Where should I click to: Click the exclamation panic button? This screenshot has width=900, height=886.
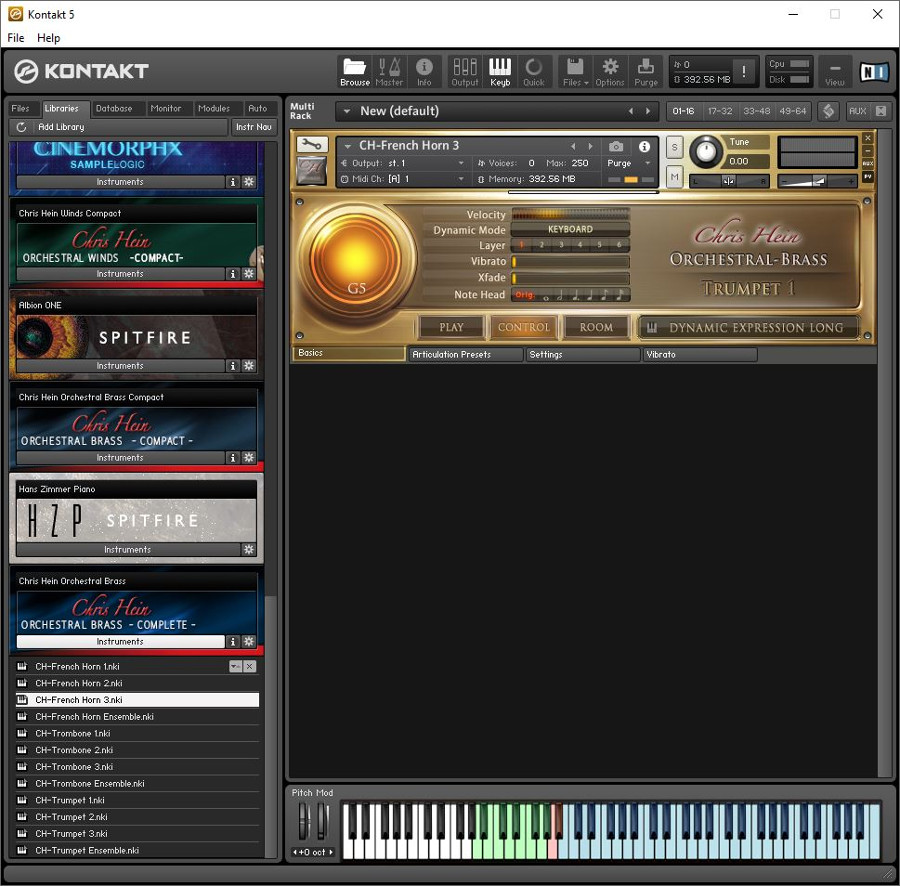tap(744, 71)
